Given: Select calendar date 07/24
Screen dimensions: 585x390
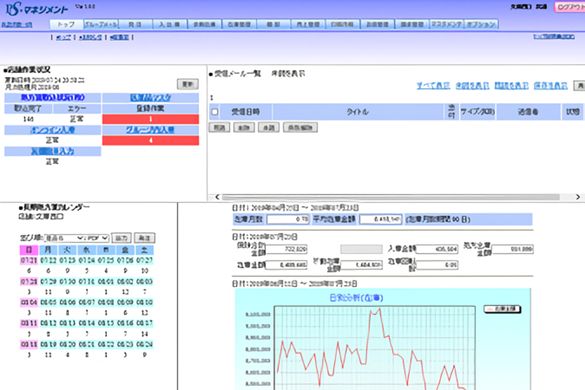Looking at the screenshot, I should coord(87,260).
